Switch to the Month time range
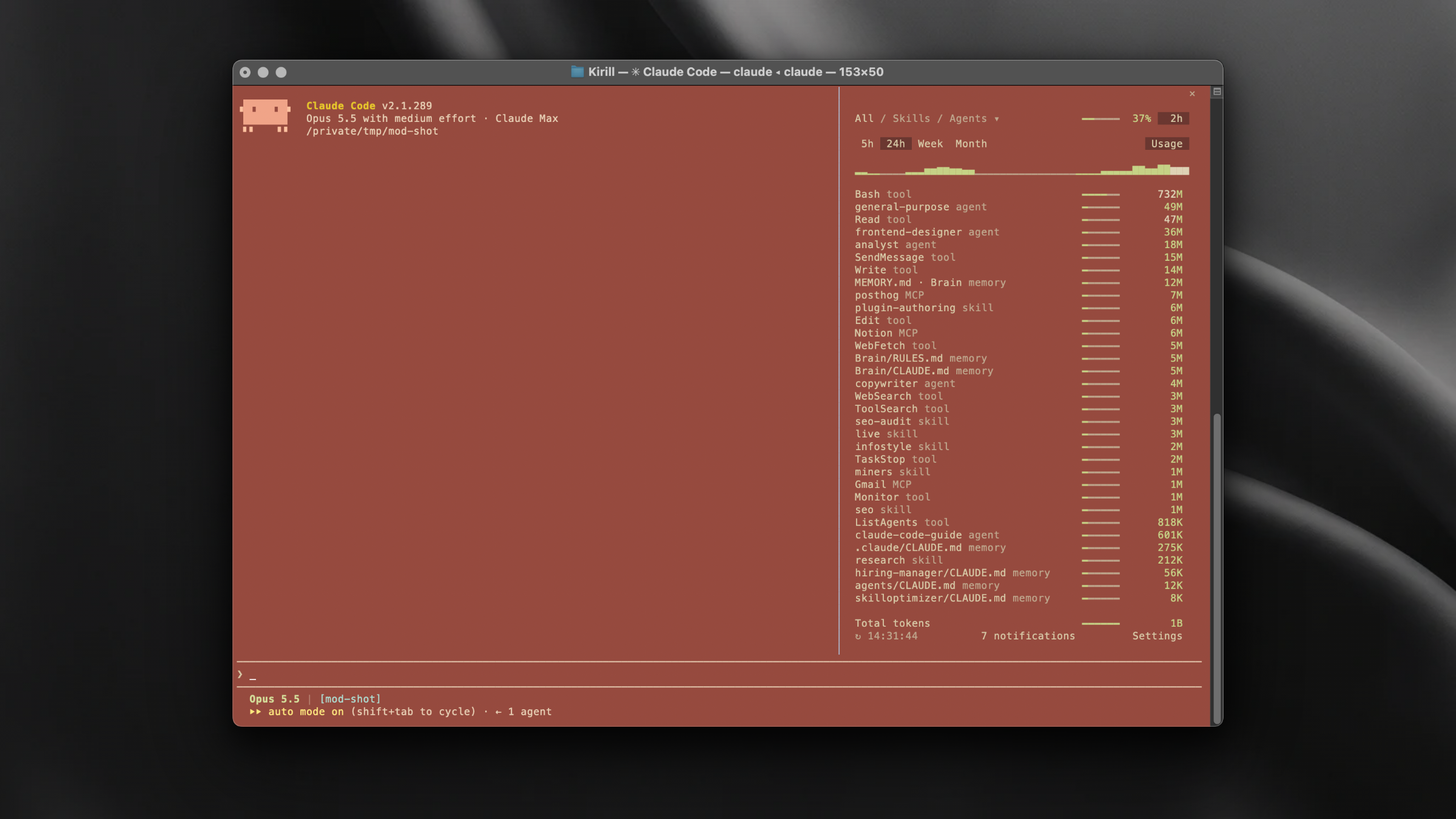This screenshot has height=819, width=1456. click(971, 144)
